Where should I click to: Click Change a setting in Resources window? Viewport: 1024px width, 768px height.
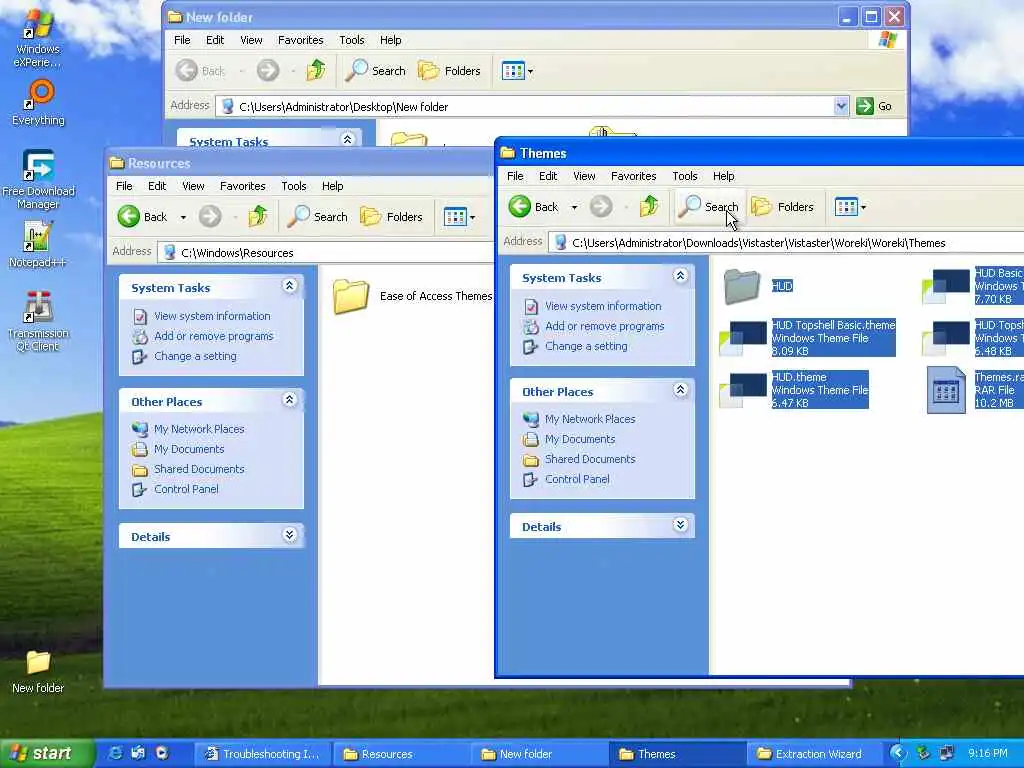195,357
